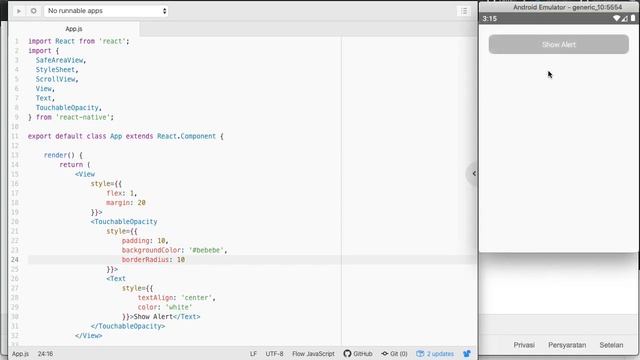Image resolution: width=640 pixels, height=360 pixels.
Task: Click the outline panel icon at top right
Action: click(x=464, y=11)
